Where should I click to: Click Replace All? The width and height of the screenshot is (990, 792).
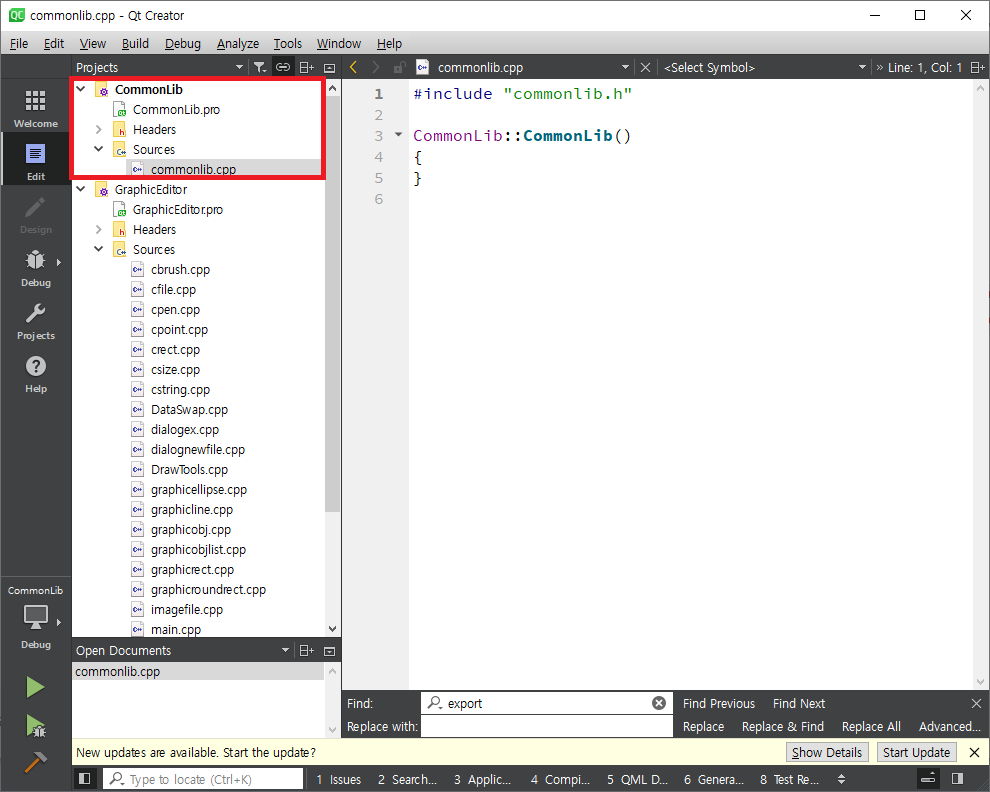pyautogui.click(x=871, y=726)
